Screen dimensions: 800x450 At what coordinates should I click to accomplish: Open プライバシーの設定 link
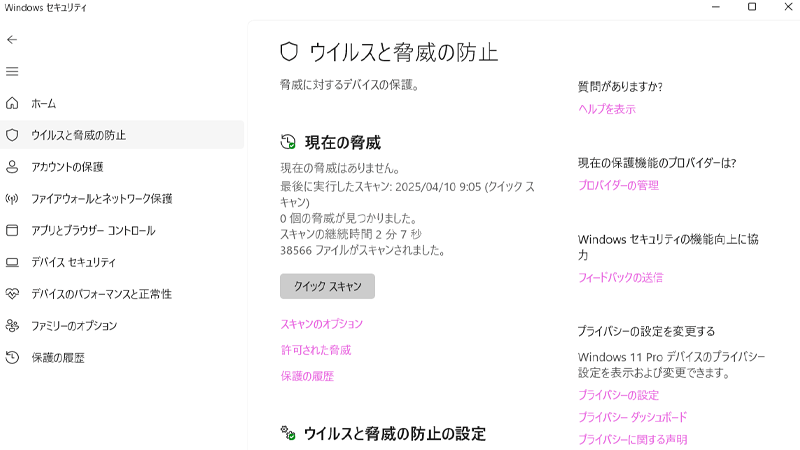(618, 395)
